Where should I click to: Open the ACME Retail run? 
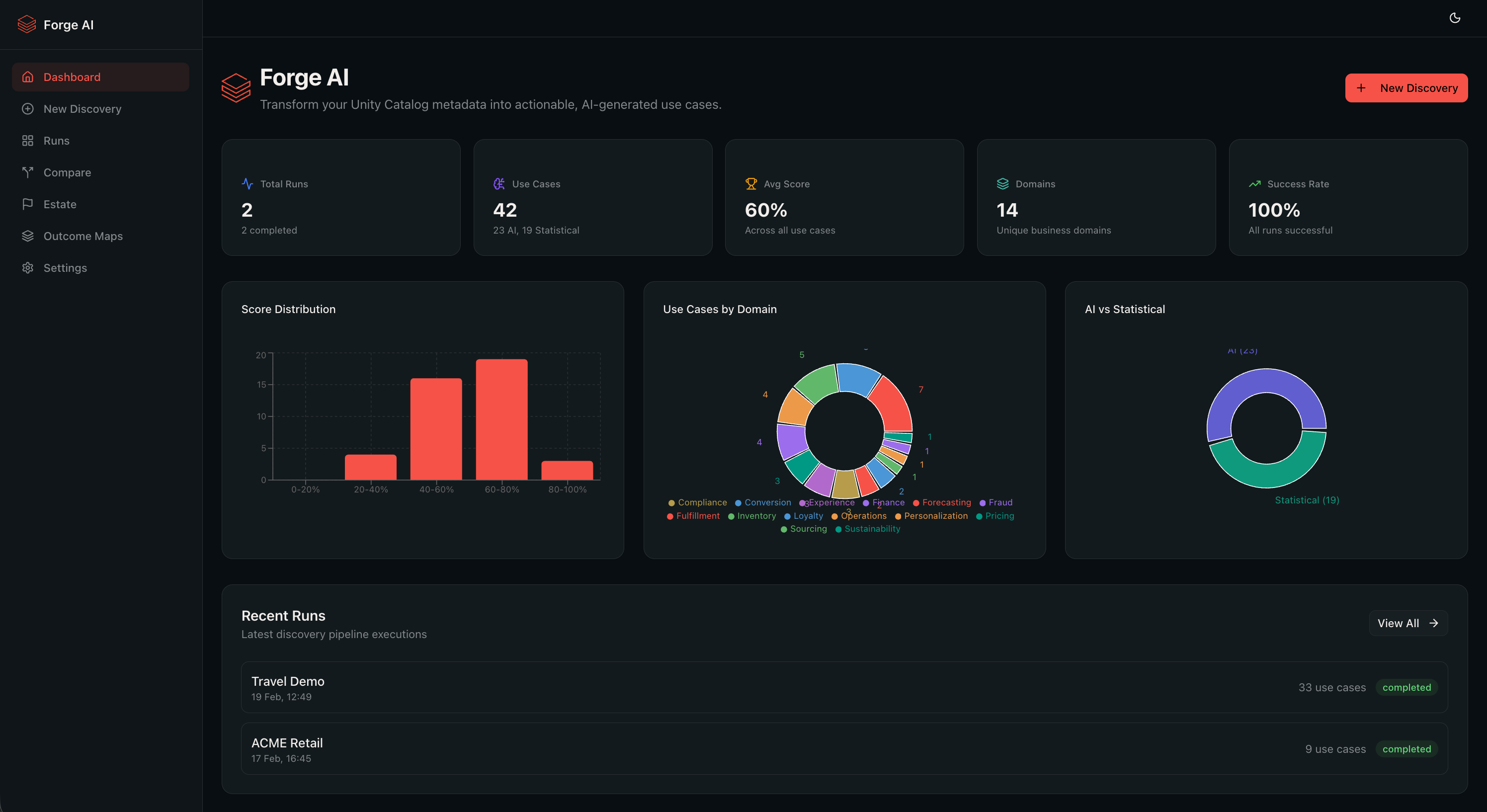(x=844, y=748)
